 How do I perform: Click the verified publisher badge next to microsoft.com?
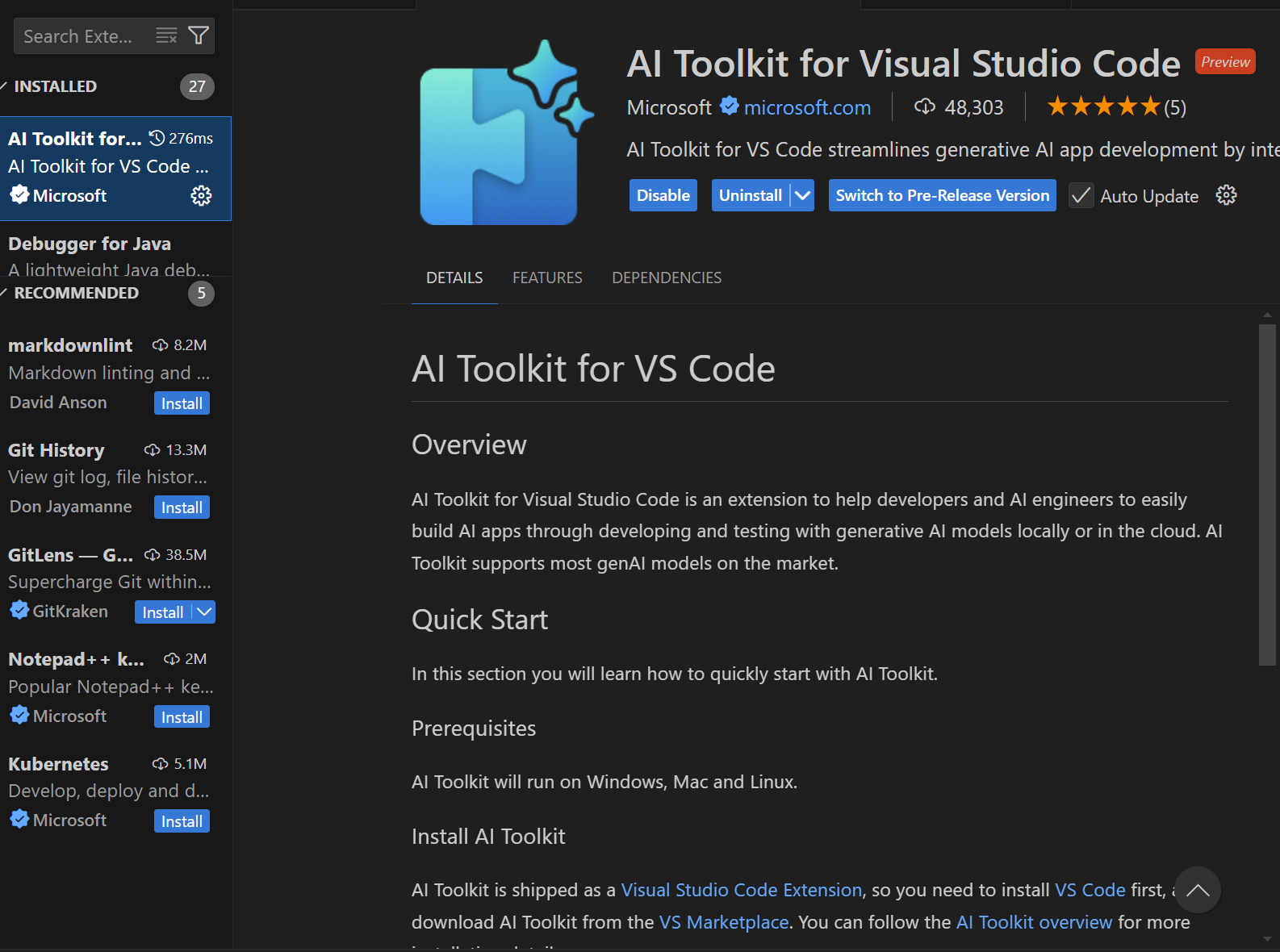tap(729, 106)
